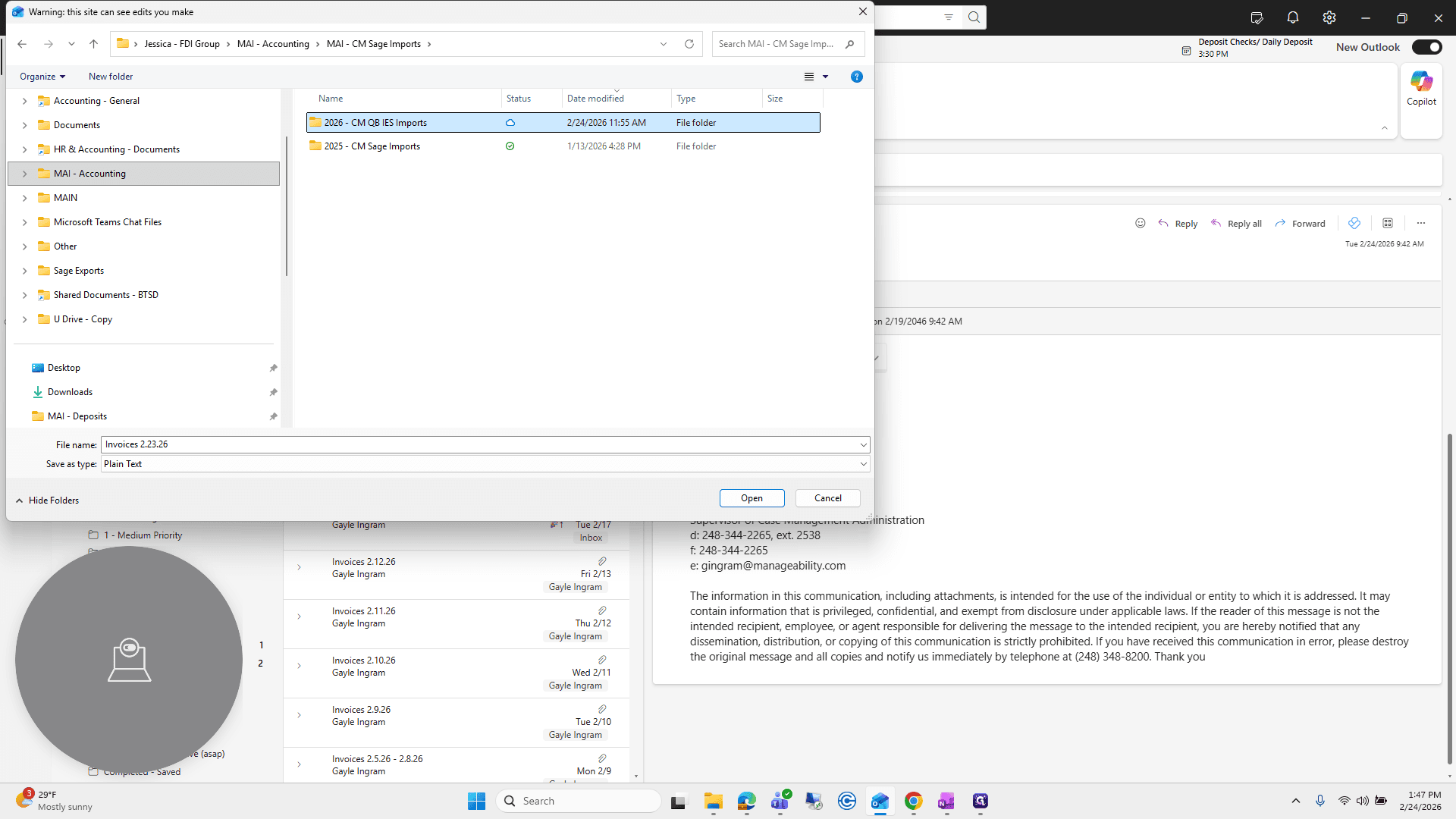Screen dimensions: 1456x819
Task: Toggle the New Outlook switch
Action: click(1426, 47)
